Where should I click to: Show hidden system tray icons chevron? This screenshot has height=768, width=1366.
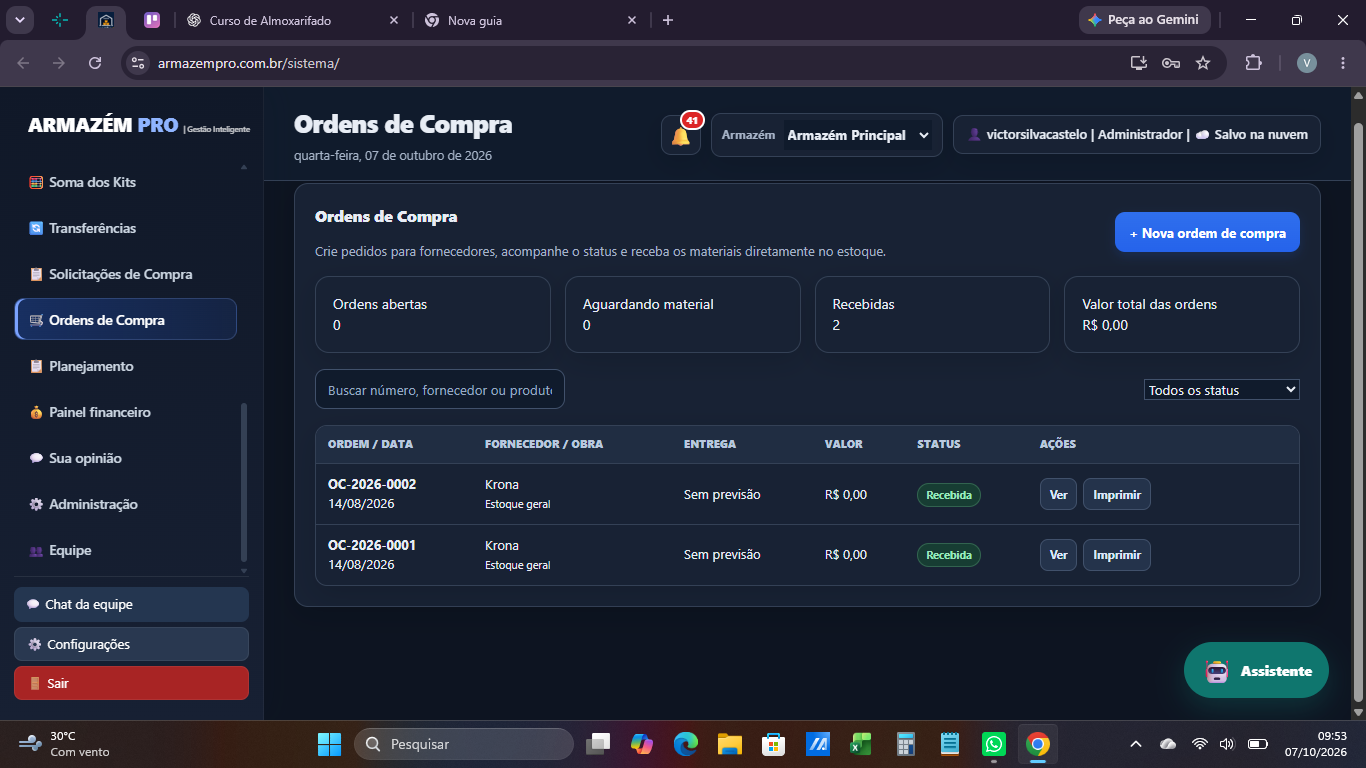(1135, 744)
